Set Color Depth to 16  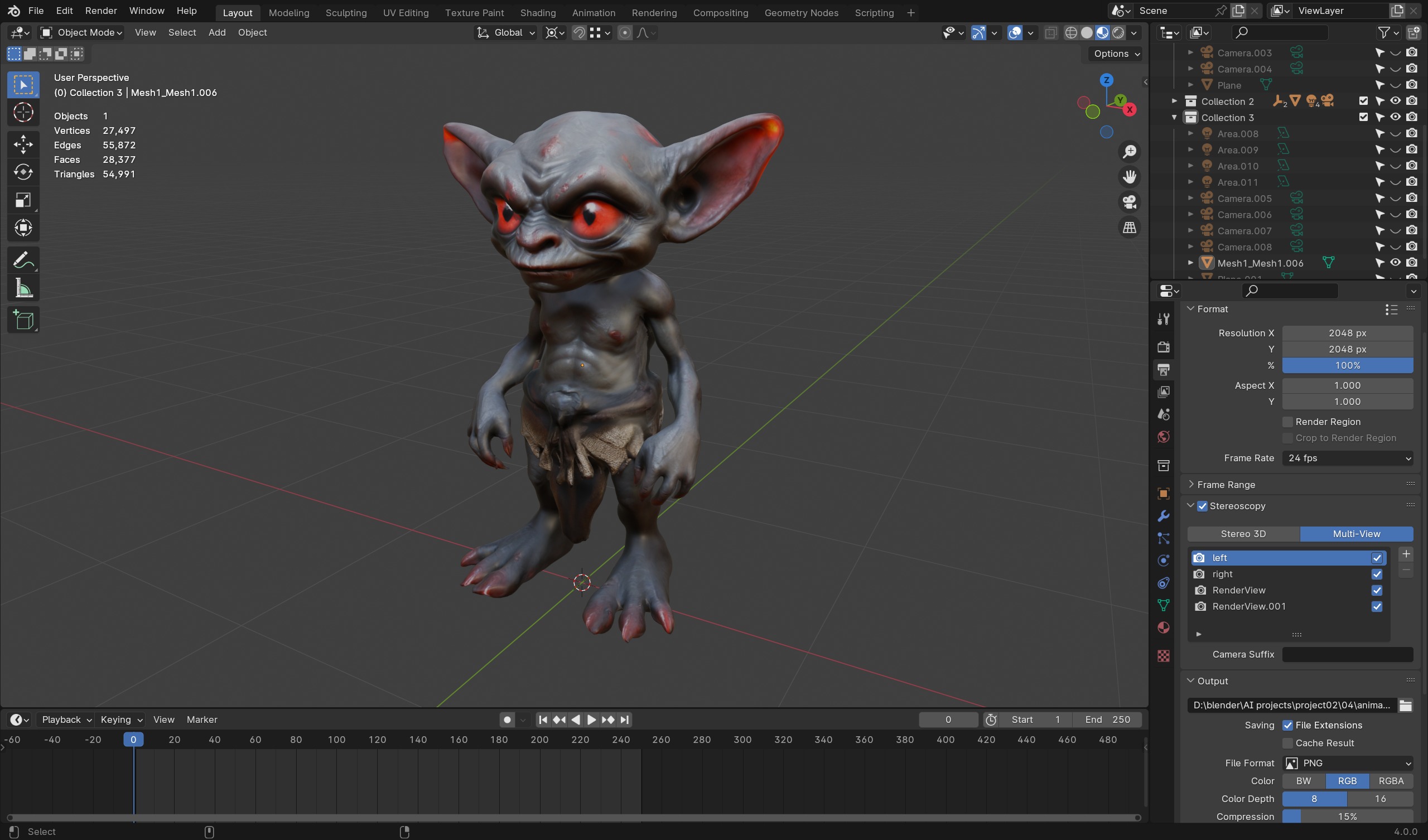coord(1380,799)
